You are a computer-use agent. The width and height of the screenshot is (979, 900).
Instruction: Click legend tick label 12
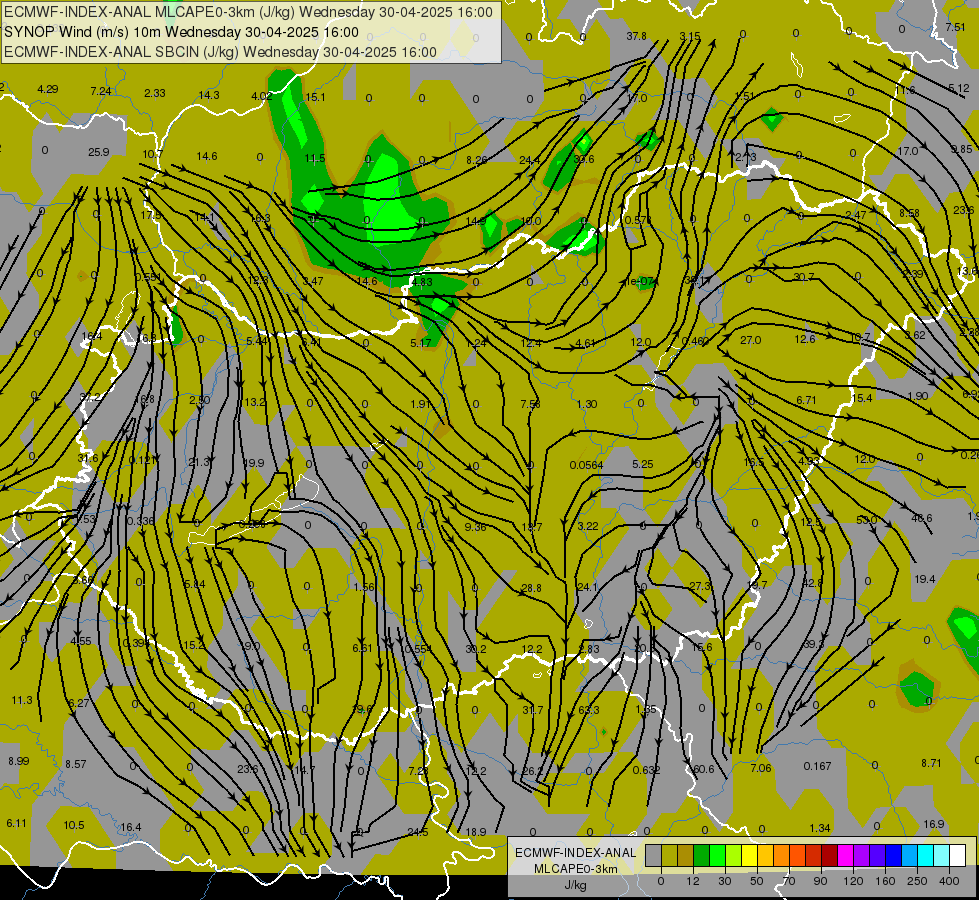click(692, 881)
